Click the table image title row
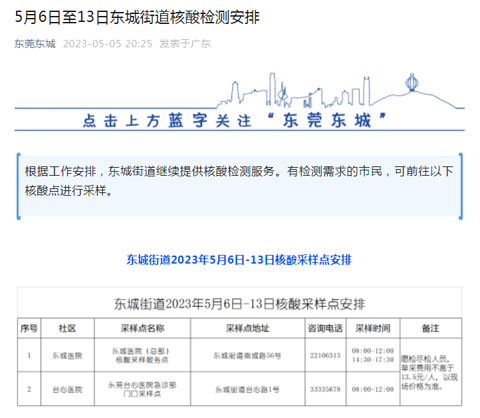480x418 pixels. point(240,304)
